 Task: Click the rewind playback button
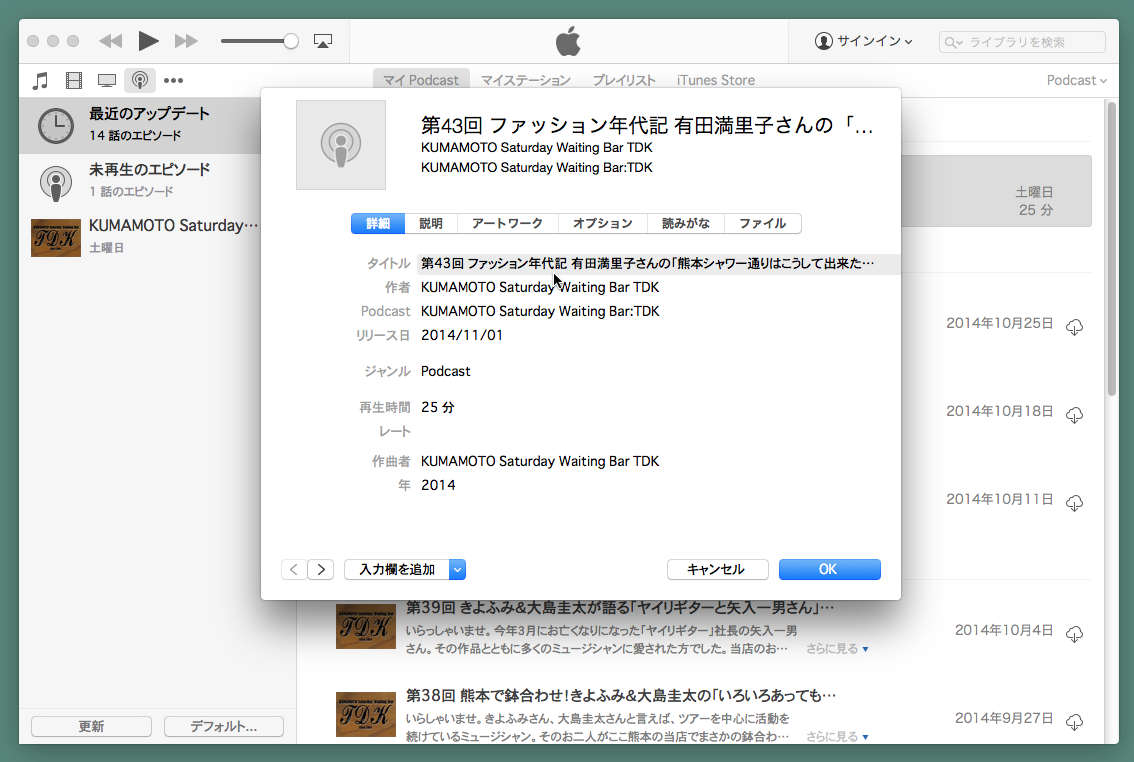click(111, 41)
